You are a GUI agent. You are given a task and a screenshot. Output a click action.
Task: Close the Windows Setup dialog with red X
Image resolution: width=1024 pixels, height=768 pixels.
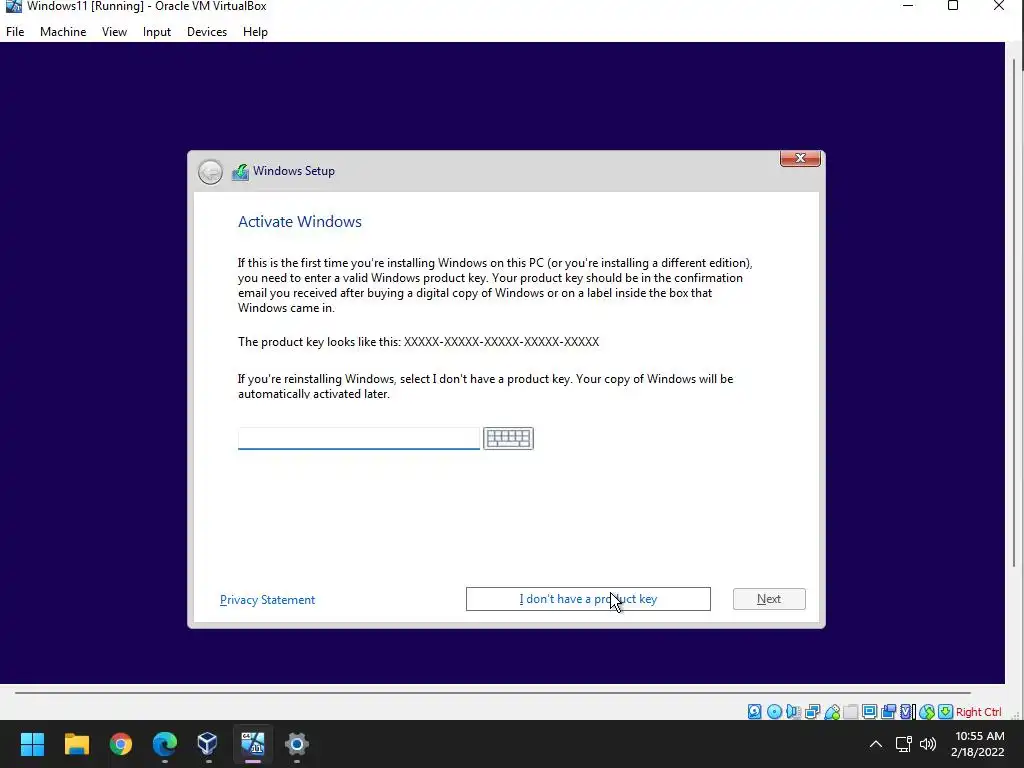[800, 158]
